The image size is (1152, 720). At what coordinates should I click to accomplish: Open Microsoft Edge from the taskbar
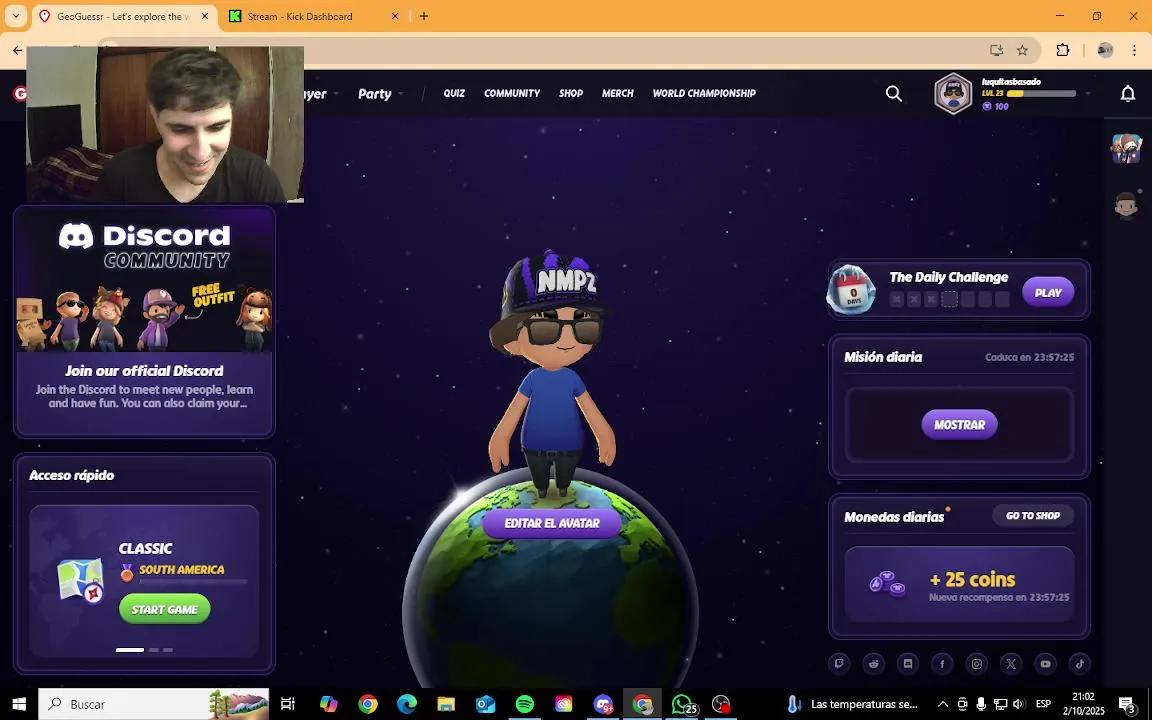click(x=407, y=704)
